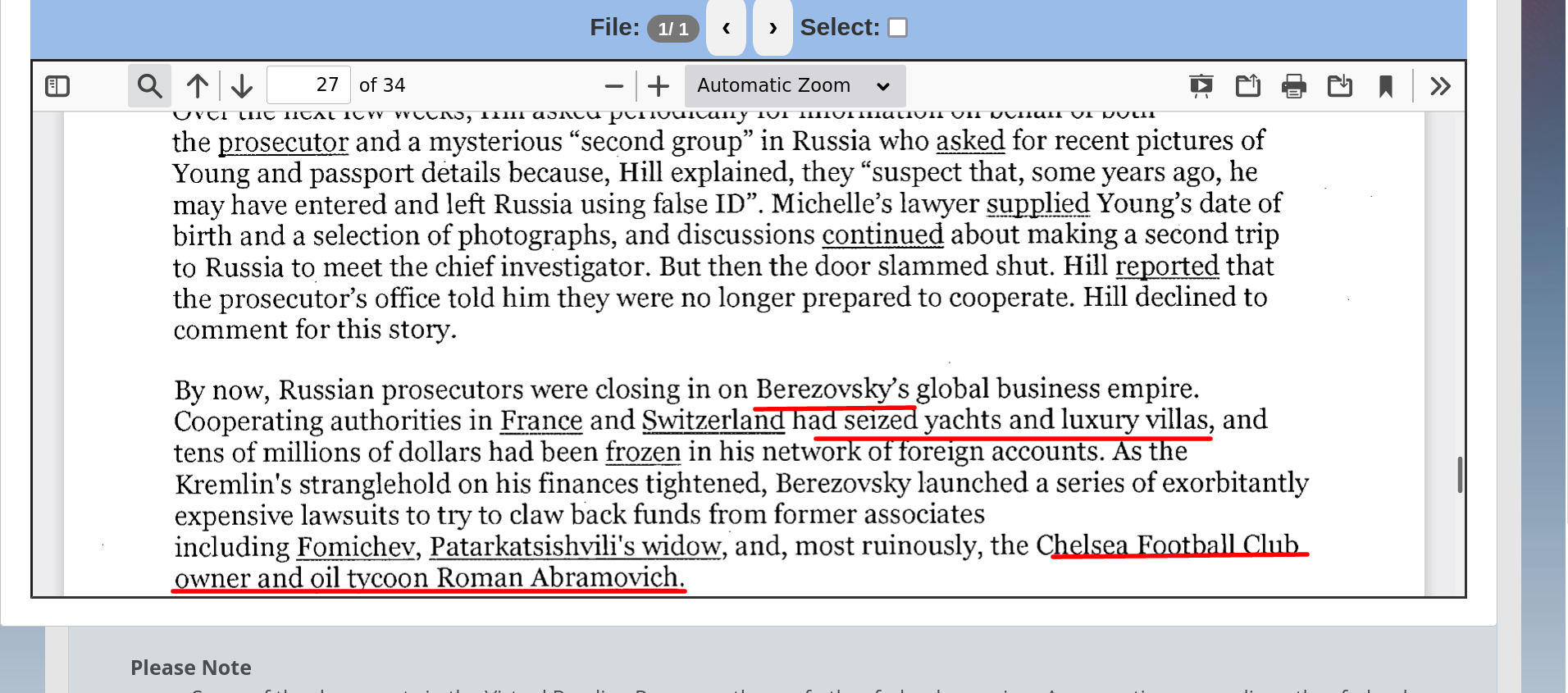1568x693 pixels.
Task: Download the PDF document
Action: (1340, 85)
